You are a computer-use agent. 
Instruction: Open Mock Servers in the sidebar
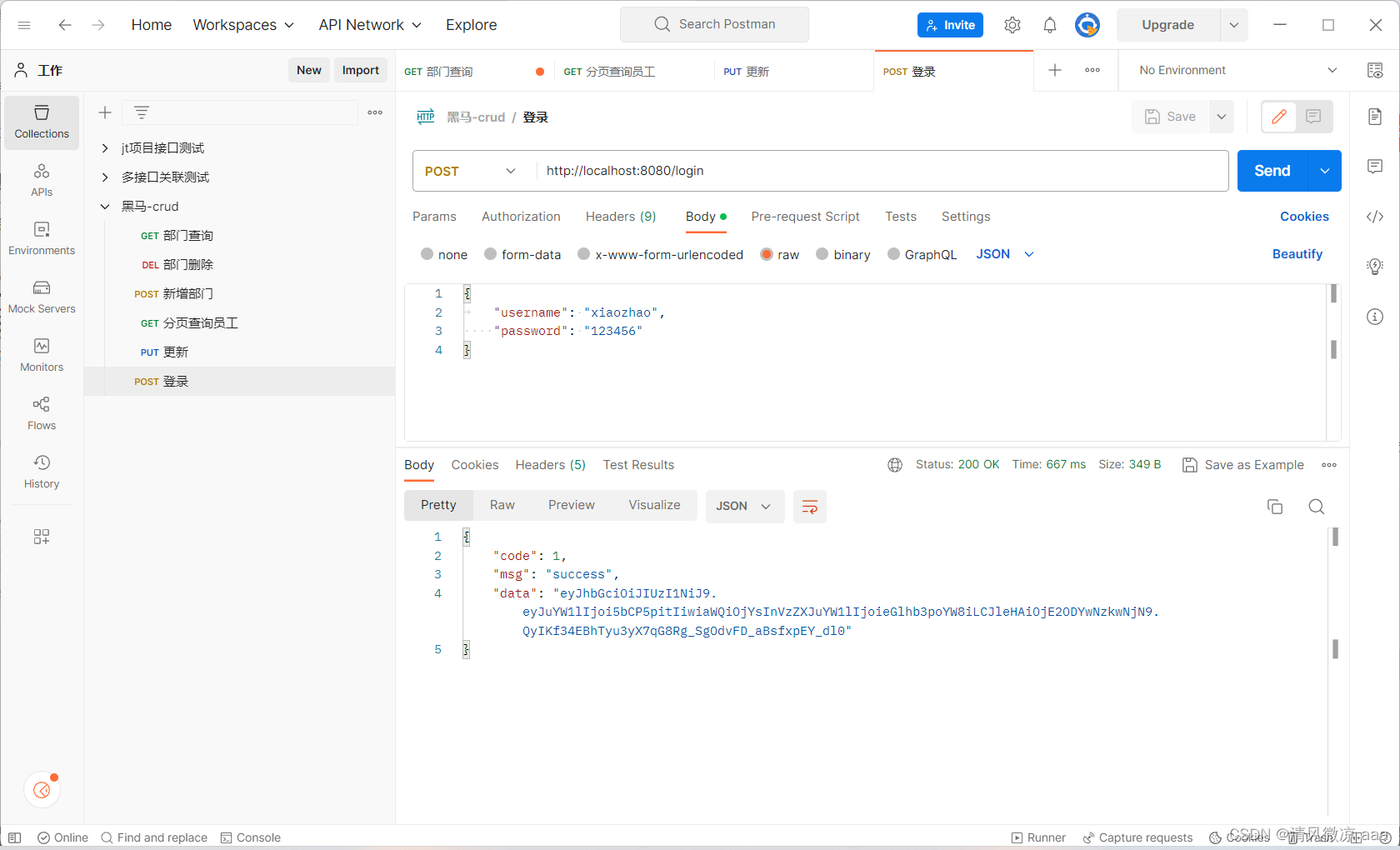coord(42,297)
